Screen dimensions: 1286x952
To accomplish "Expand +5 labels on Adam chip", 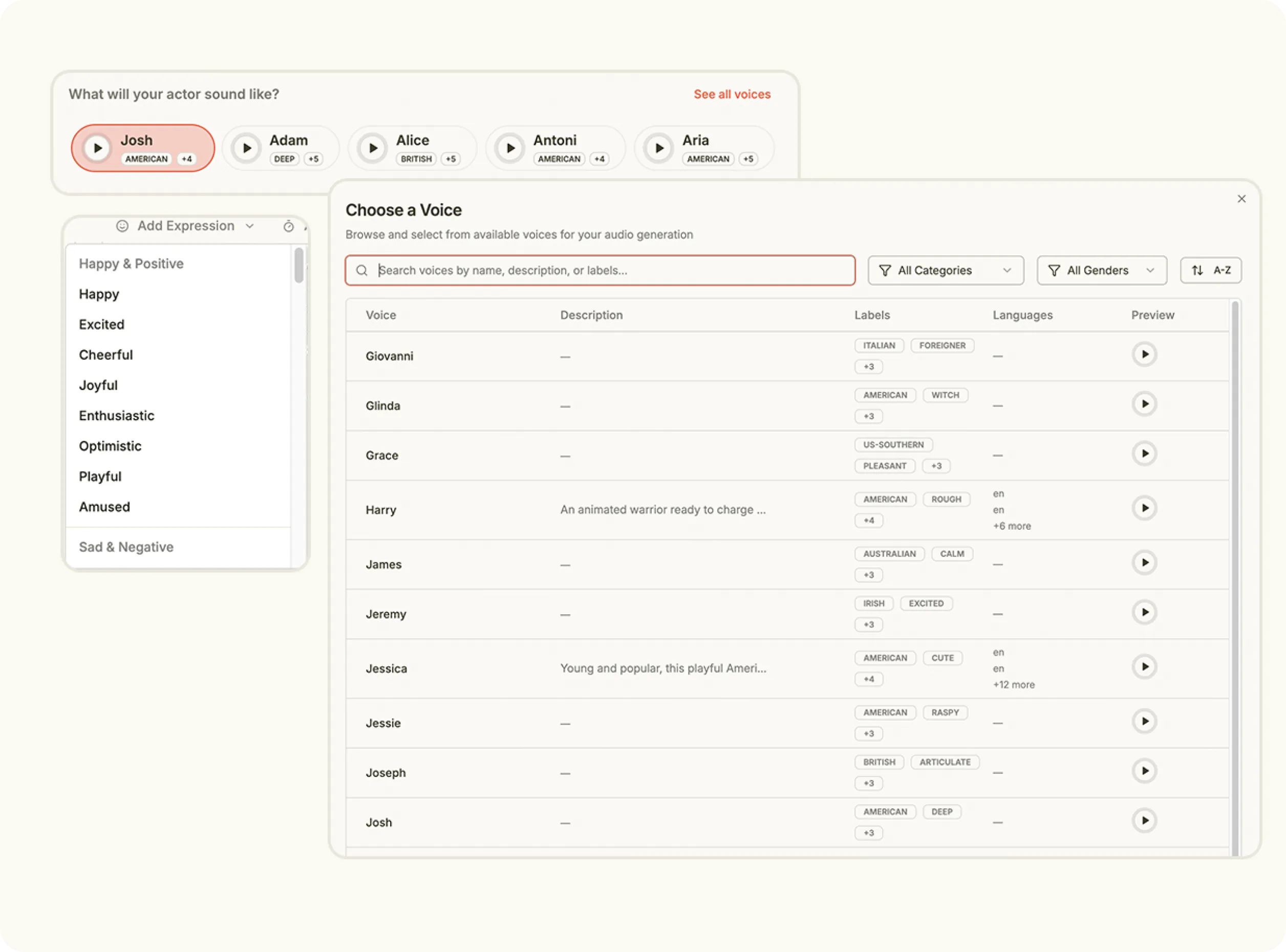I will pyautogui.click(x=313, y=159).
